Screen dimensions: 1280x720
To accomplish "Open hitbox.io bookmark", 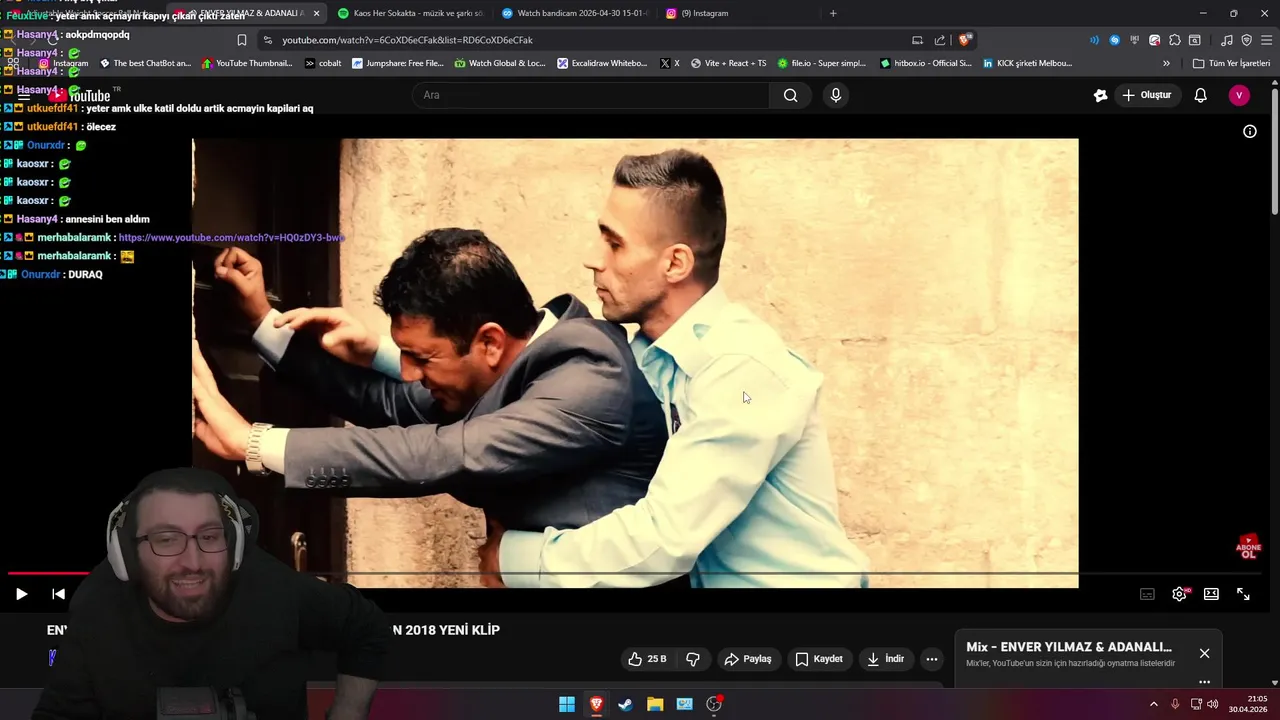I will click(926, 63).
